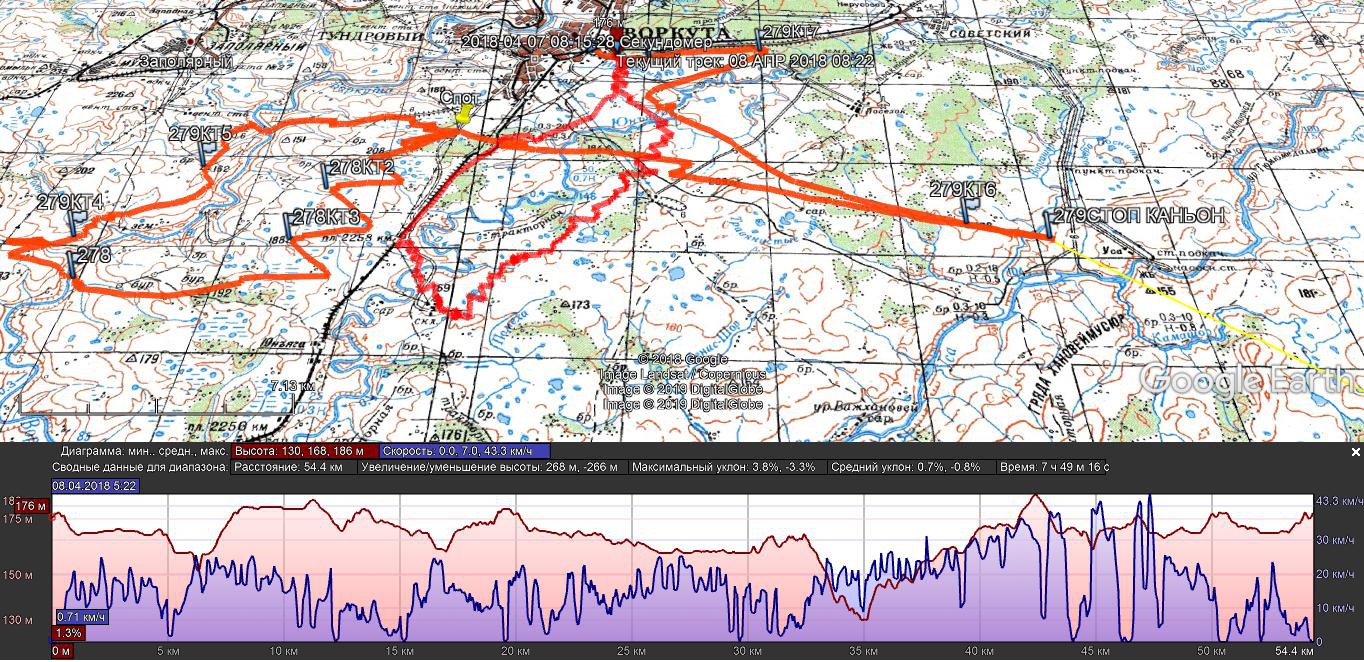
Task: Click the 279КТ7 flag marker
Action: point(760,40)
